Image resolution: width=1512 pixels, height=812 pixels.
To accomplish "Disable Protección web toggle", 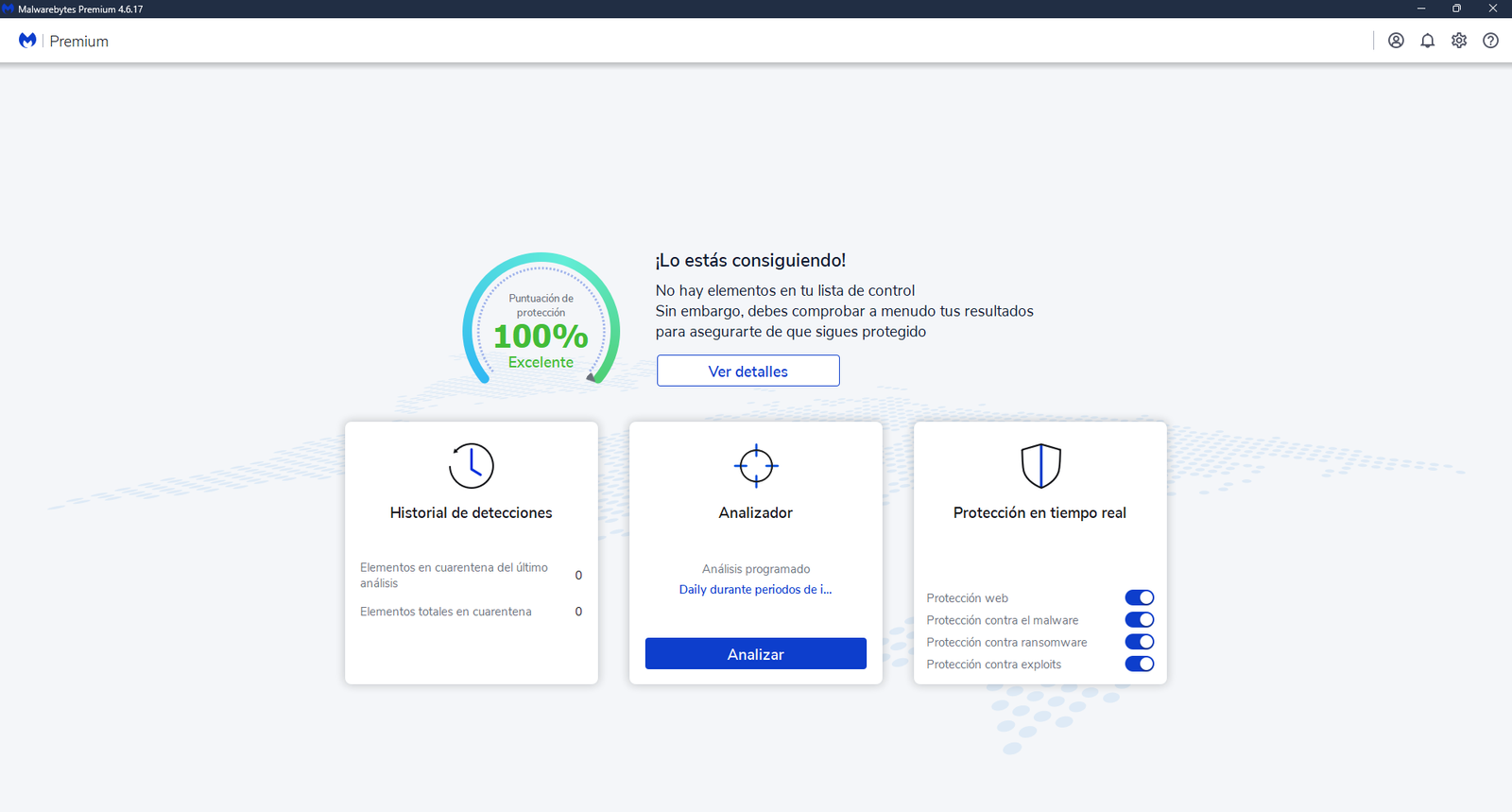I will (1139, 597).
